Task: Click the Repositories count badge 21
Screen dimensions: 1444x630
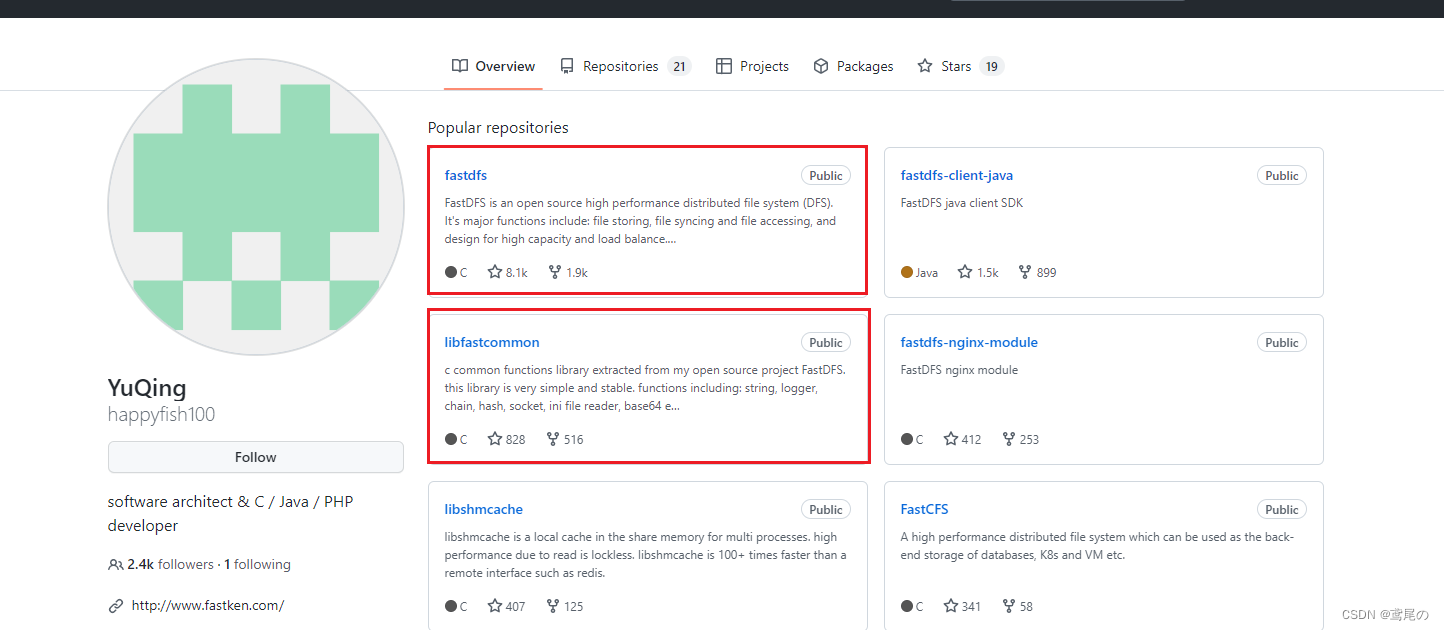Action: point(679,66)
